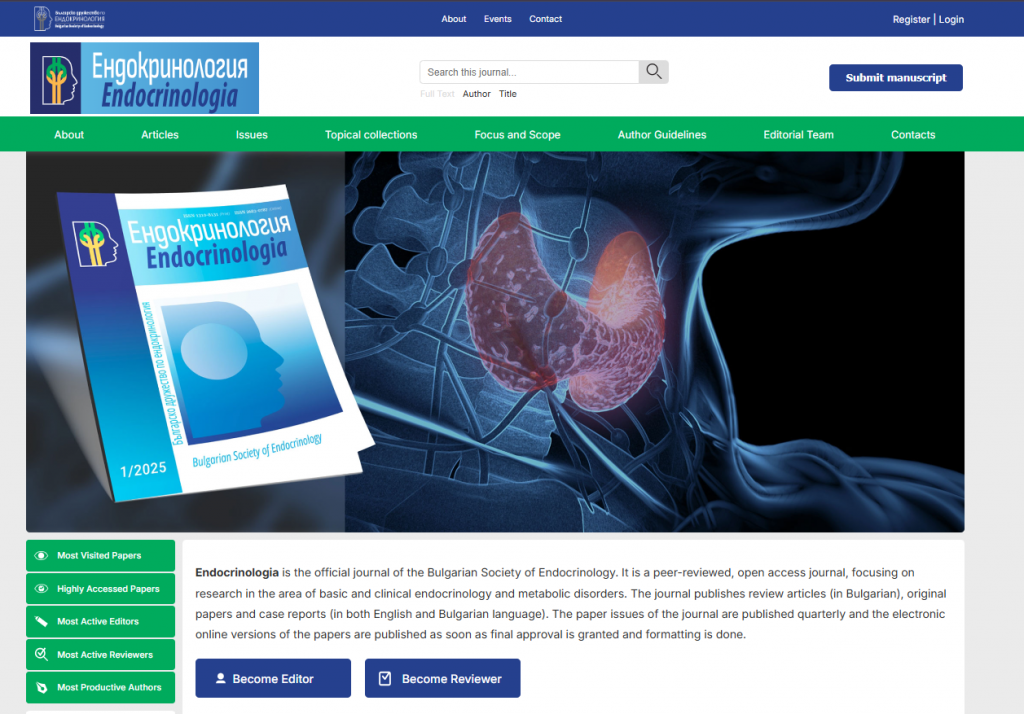Screen dimensions: 1024x714
Task: Click the magnifying glass search icon
Action: (x=654, y=72)
